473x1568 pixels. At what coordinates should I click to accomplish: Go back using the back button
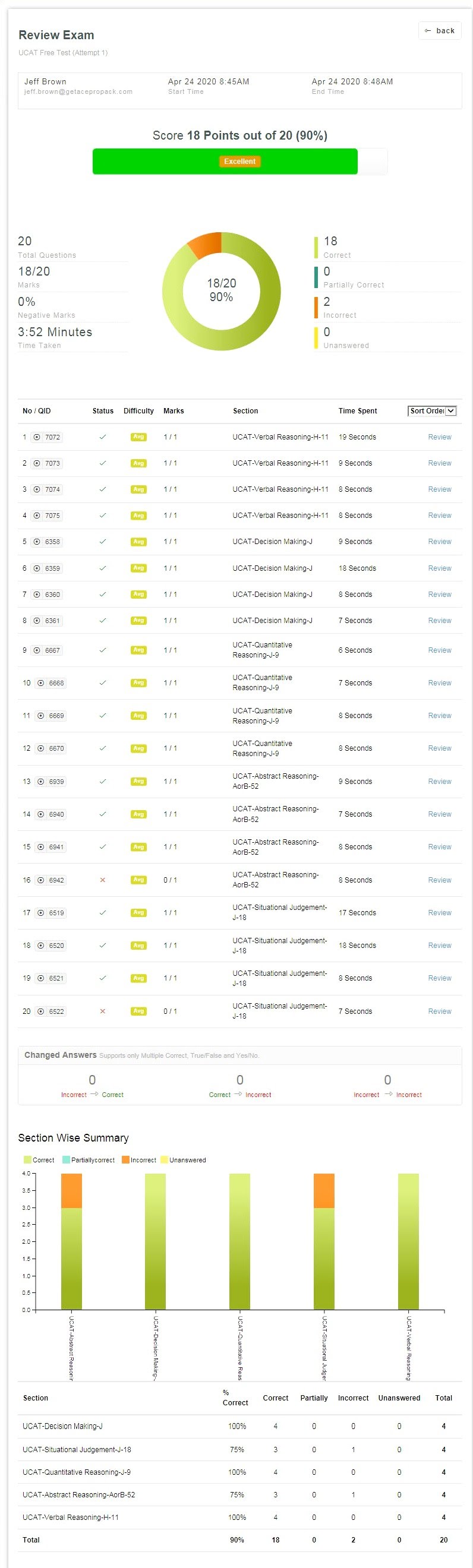pos(440,30)
